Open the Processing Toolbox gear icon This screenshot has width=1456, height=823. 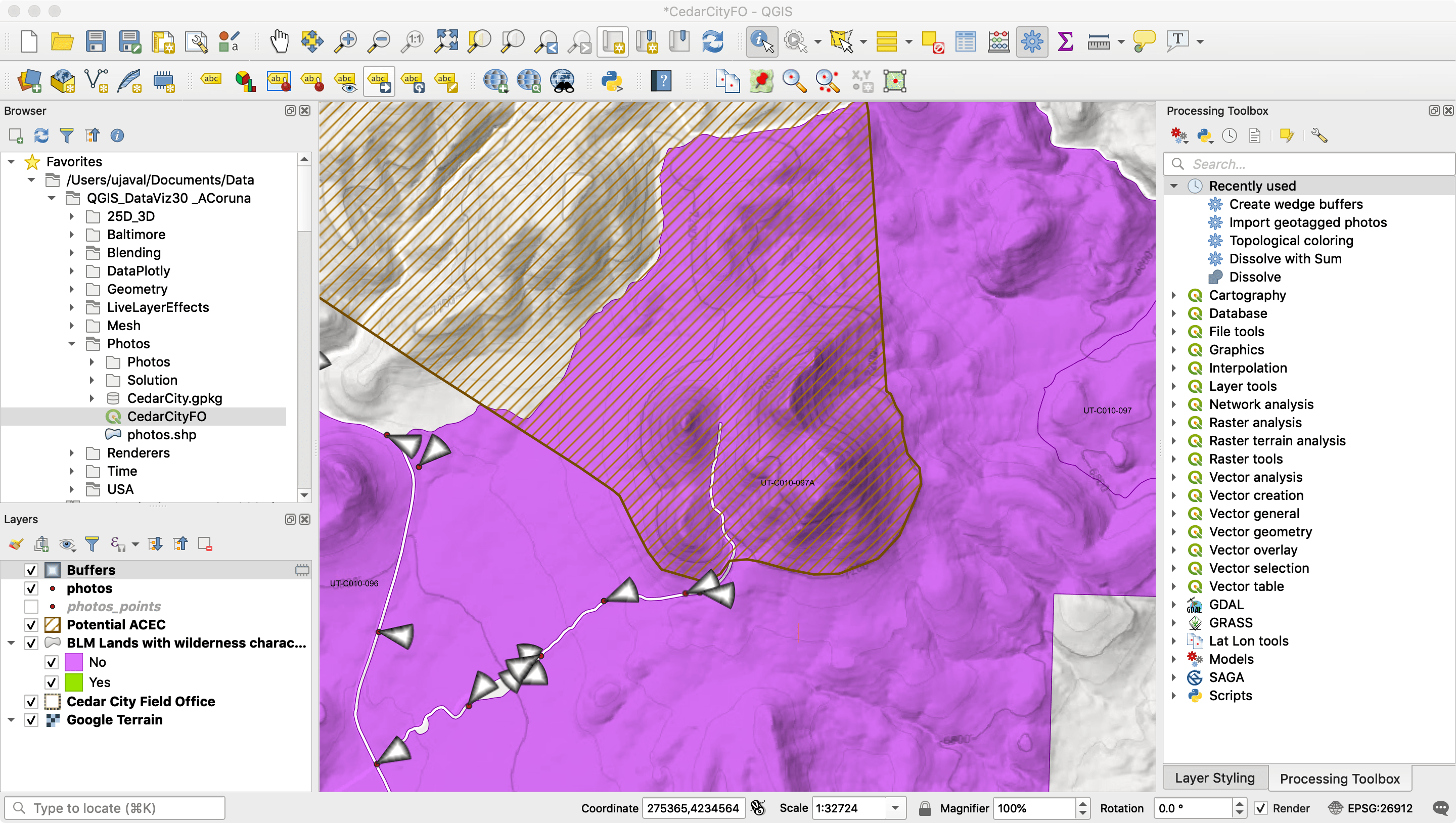coord(1031,41)
